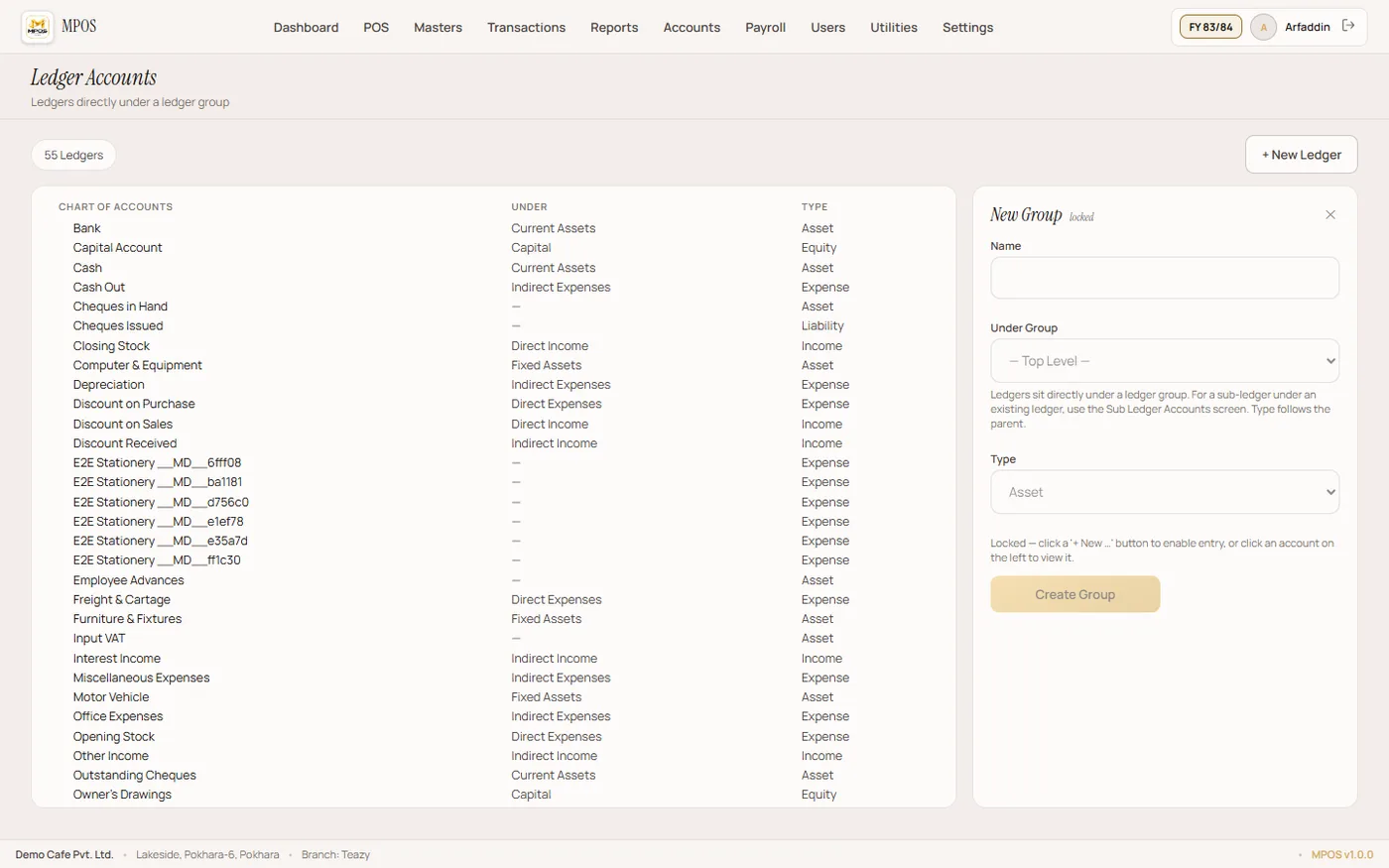
Task: Open the Utilities menu
Action: tap(893, 27)
